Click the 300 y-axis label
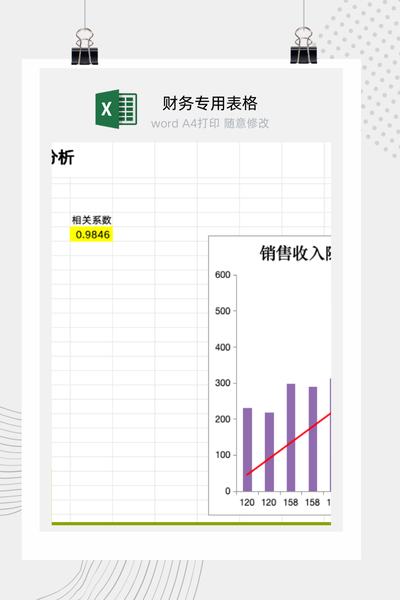This screenshot has height=600, width=400. (222, 383)
